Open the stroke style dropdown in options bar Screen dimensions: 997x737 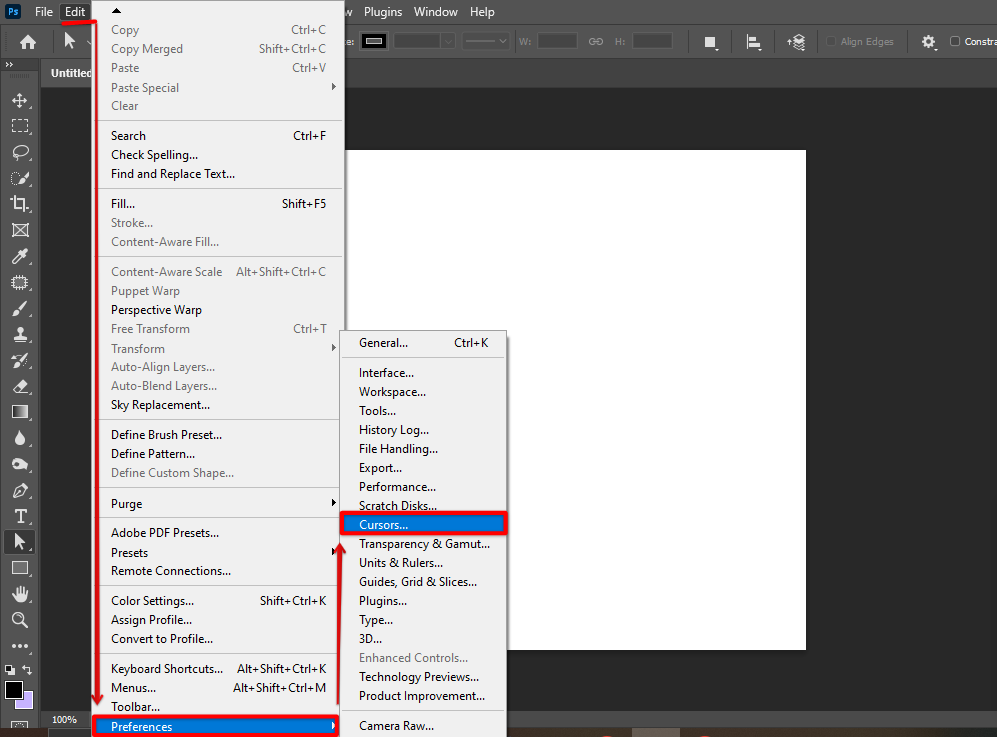484,41
